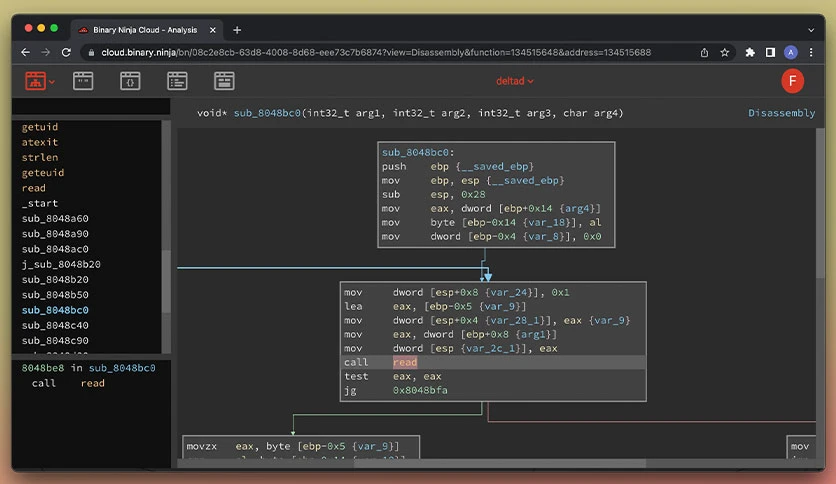Open browser extensions puzzle icon
This screenshot has width=836, height=484.
[x=750, y=52]
